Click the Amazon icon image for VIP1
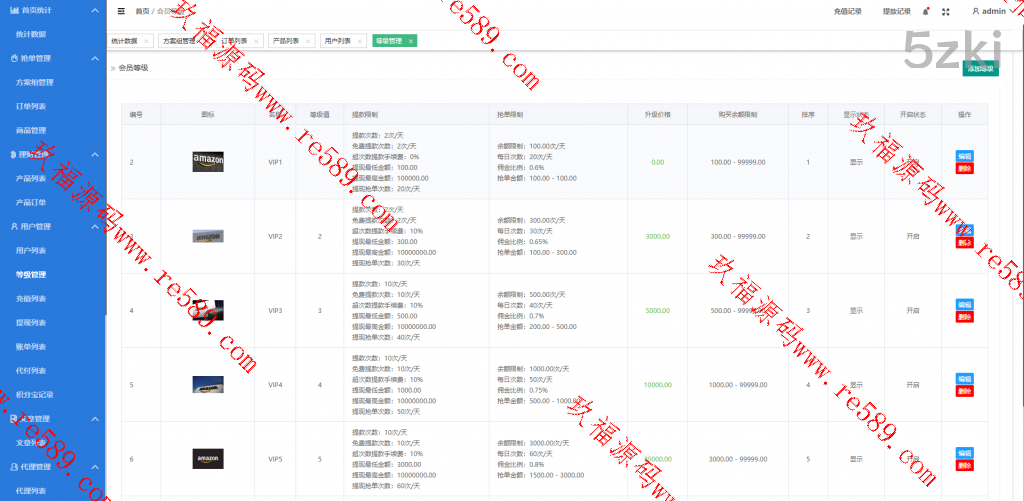This screenshot has height=501, width=1024. coord(208,161)
